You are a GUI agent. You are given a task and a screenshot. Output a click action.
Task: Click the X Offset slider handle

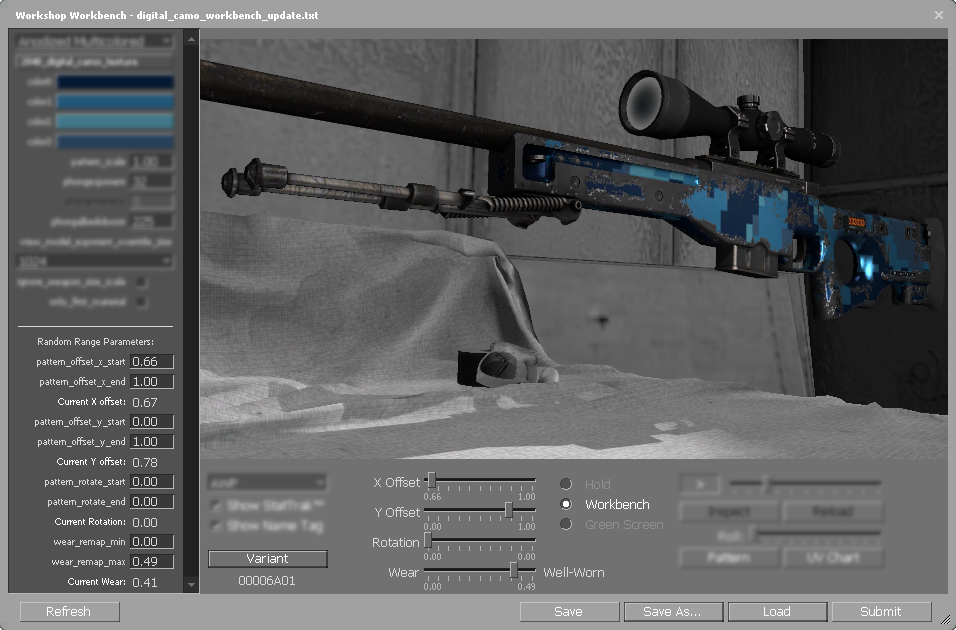tap(432, 481)
